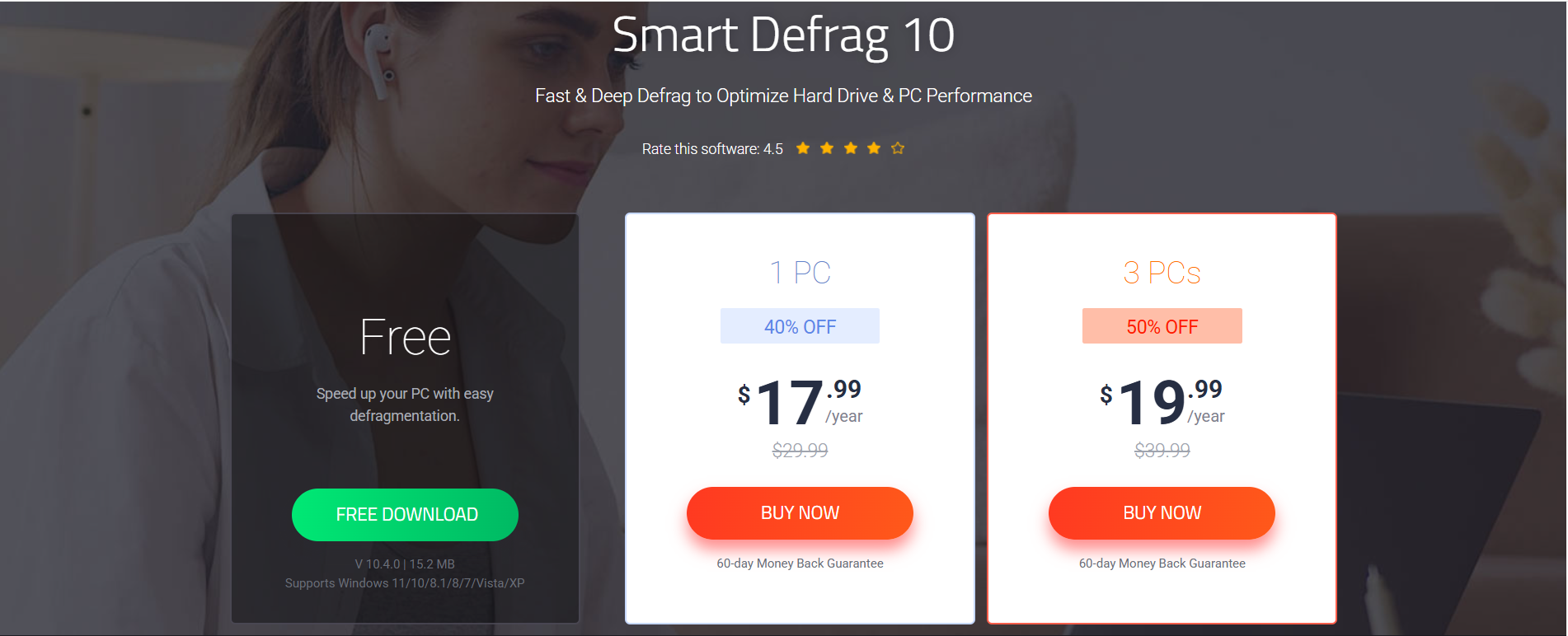1568x636 pixels.
Task: Click the Free plan heading
Action: pyautogui.click(x=405, y=337)
